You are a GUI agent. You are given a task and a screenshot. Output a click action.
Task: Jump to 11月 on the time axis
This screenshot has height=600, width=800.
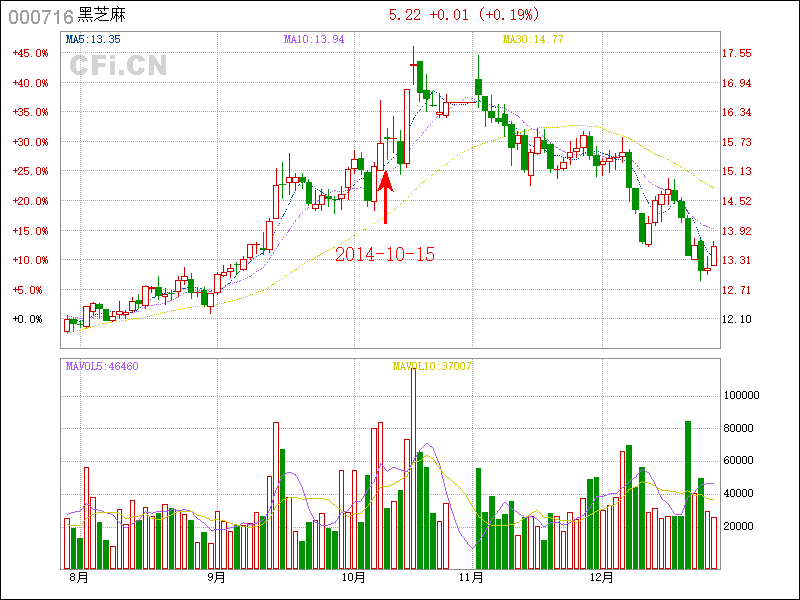coord(471,577)
